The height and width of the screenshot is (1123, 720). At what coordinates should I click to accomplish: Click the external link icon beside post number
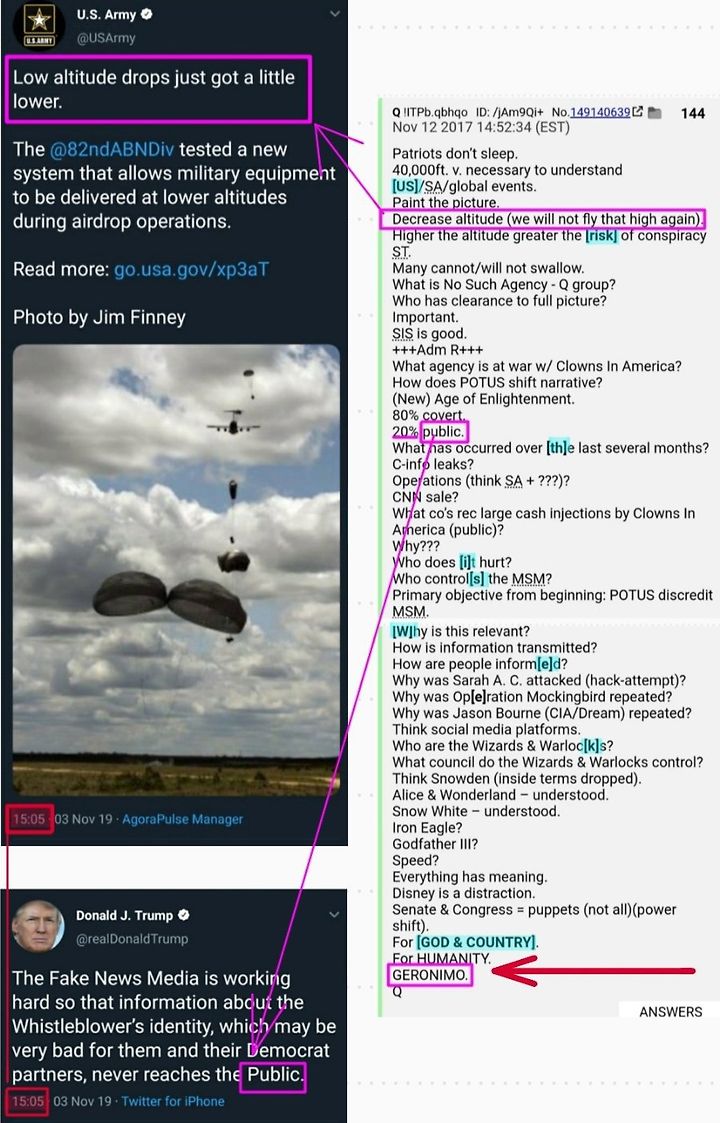click(x=638, y=112)
